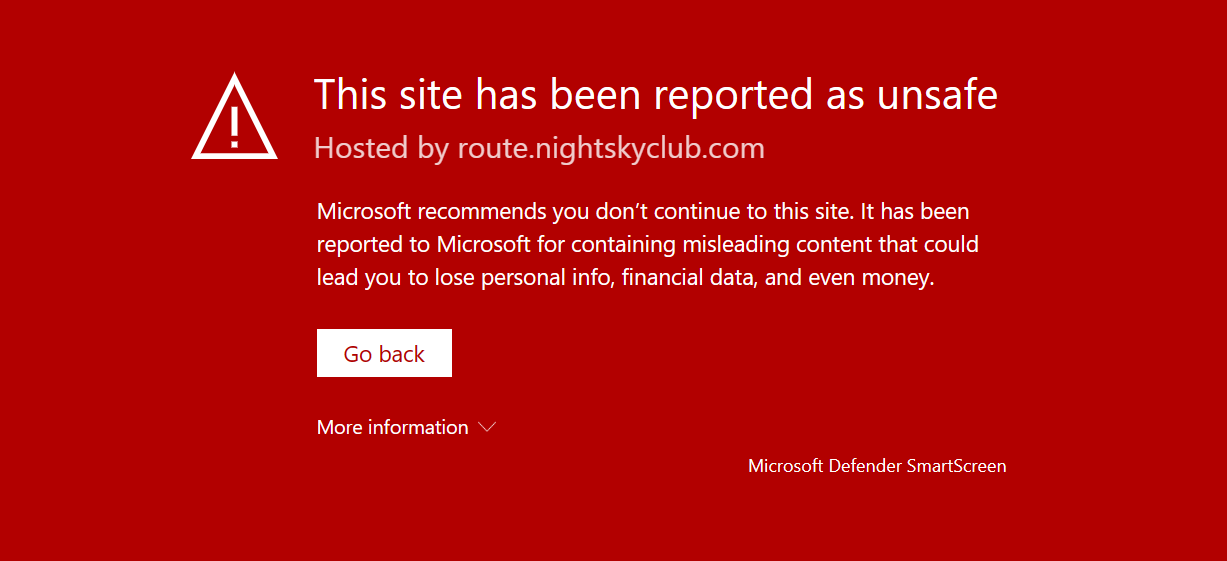The width and height of the screenshot is (1227, 561).
Task: Click the warning triangle icon
Action: point(234,116)
